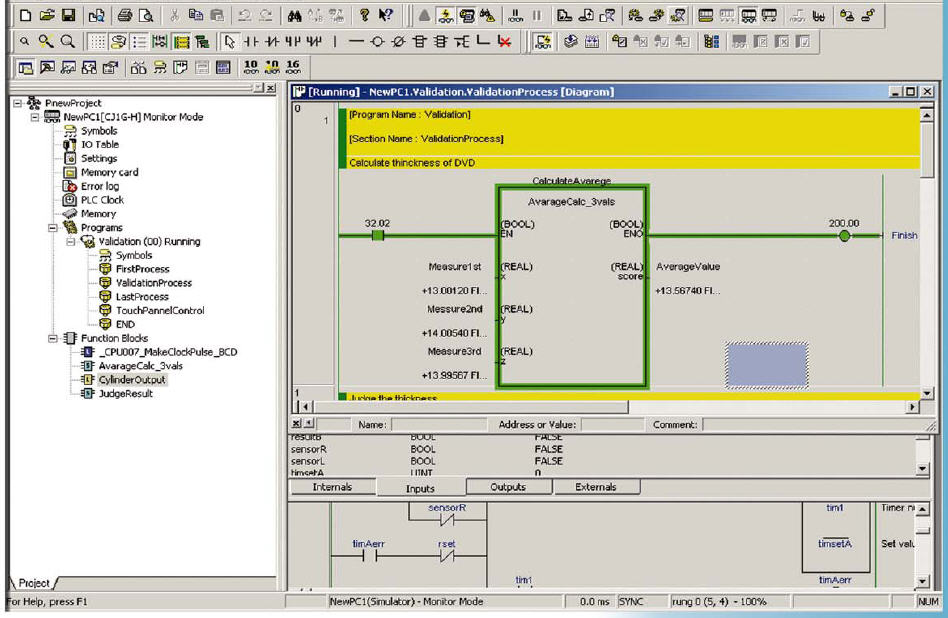The width and height of the screenshot is (948, 618).
Task: Click the diagram vertical scrollbar up arrow
Action: (x=927, y=115)
